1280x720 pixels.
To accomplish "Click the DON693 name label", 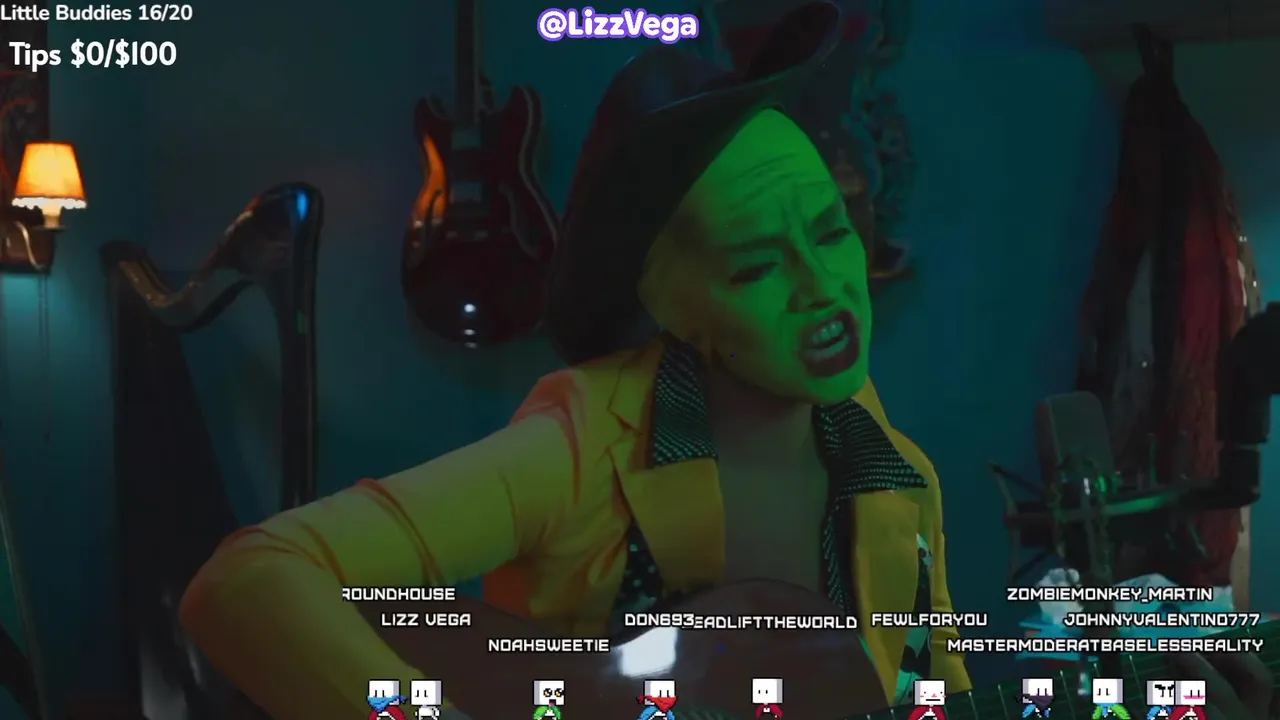I will (x=659, y=620).
